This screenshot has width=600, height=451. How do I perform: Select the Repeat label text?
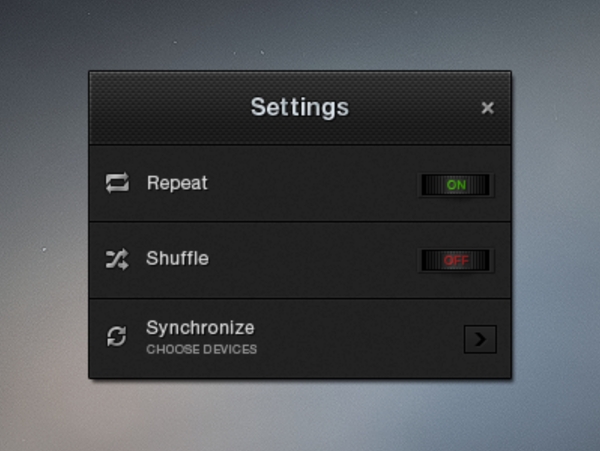(x=177, y=183)
